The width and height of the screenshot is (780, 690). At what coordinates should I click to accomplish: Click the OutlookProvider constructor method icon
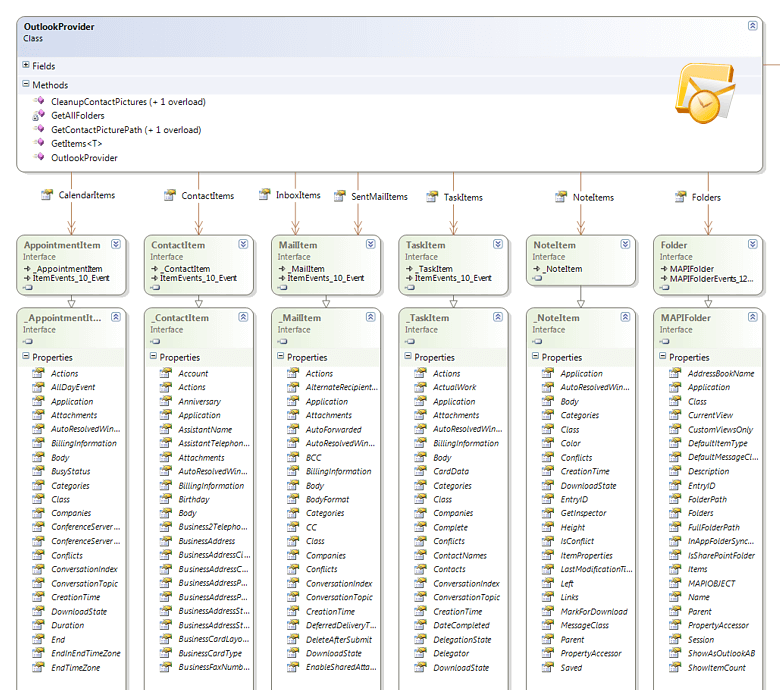[39, 157]
